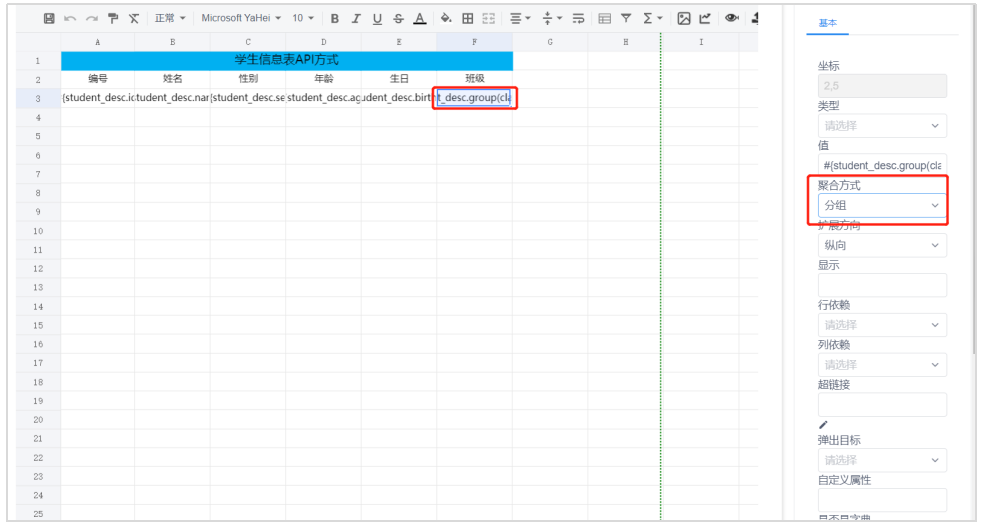Open the font color tool
Image resolution: width=983 pixels, height=526 pixels.
point(419,19)
